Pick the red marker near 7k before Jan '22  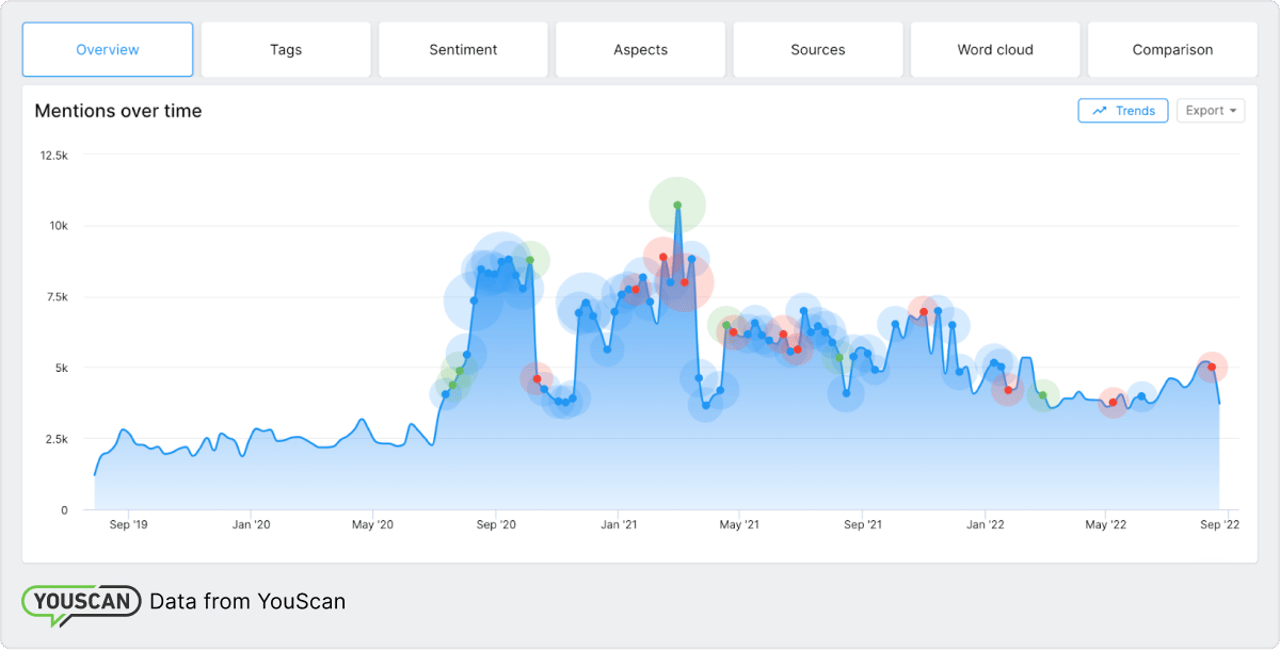coord(923,312)
